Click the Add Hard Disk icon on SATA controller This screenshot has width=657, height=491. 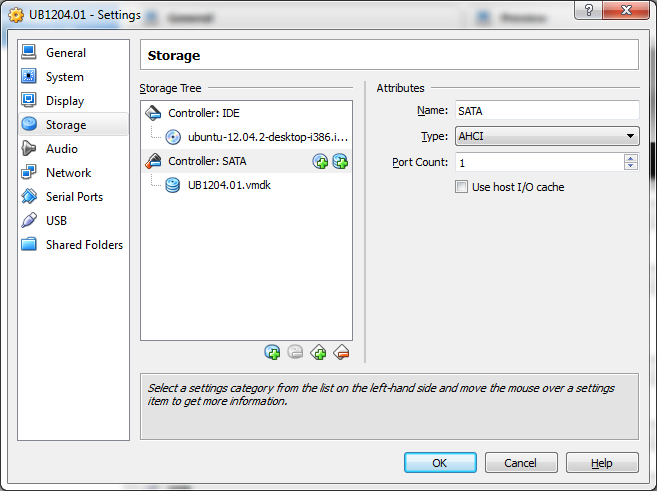(x=340, y=161)
